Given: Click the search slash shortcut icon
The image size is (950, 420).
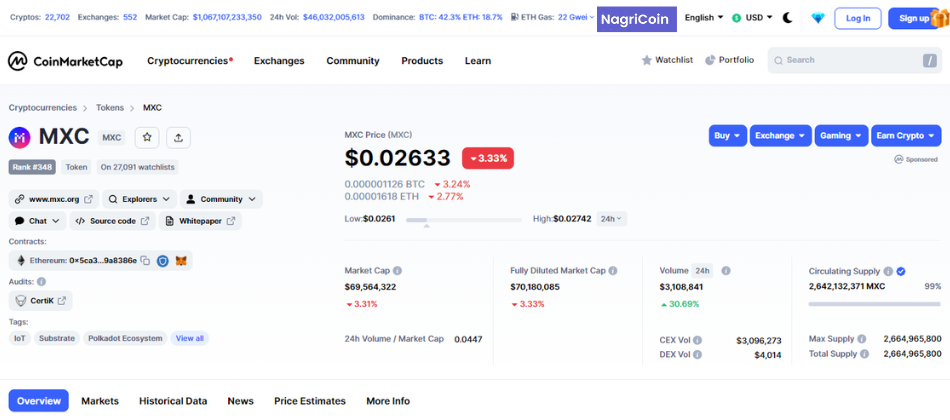Looking at the screenshot, I should click(x=929, y=61).
